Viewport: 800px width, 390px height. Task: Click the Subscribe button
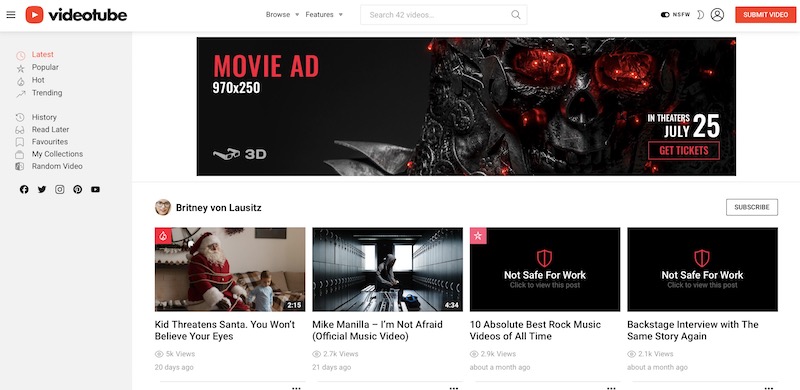point(752,207)
